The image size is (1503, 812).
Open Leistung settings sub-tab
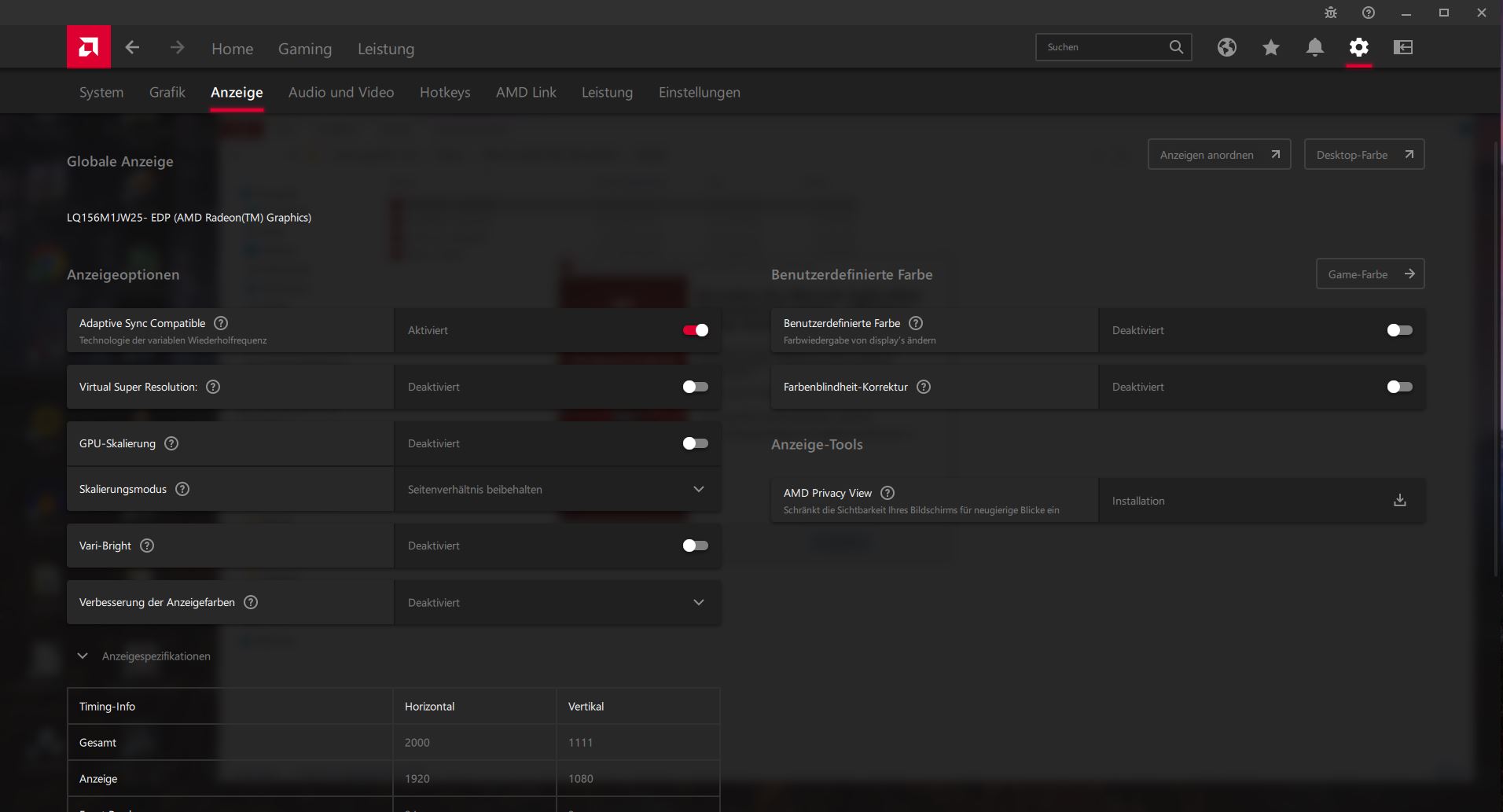[607, 92]
